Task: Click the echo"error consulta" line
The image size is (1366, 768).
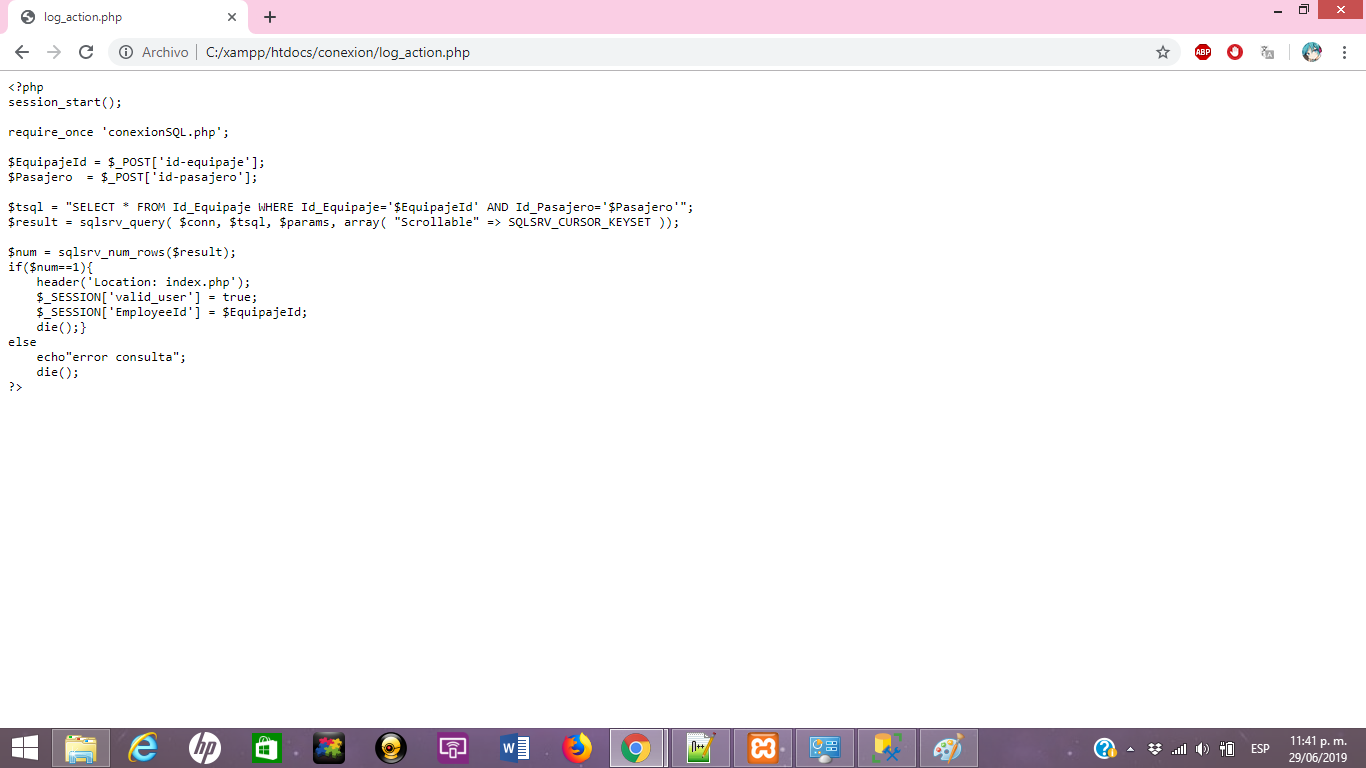Action: [x=111, y=357]
